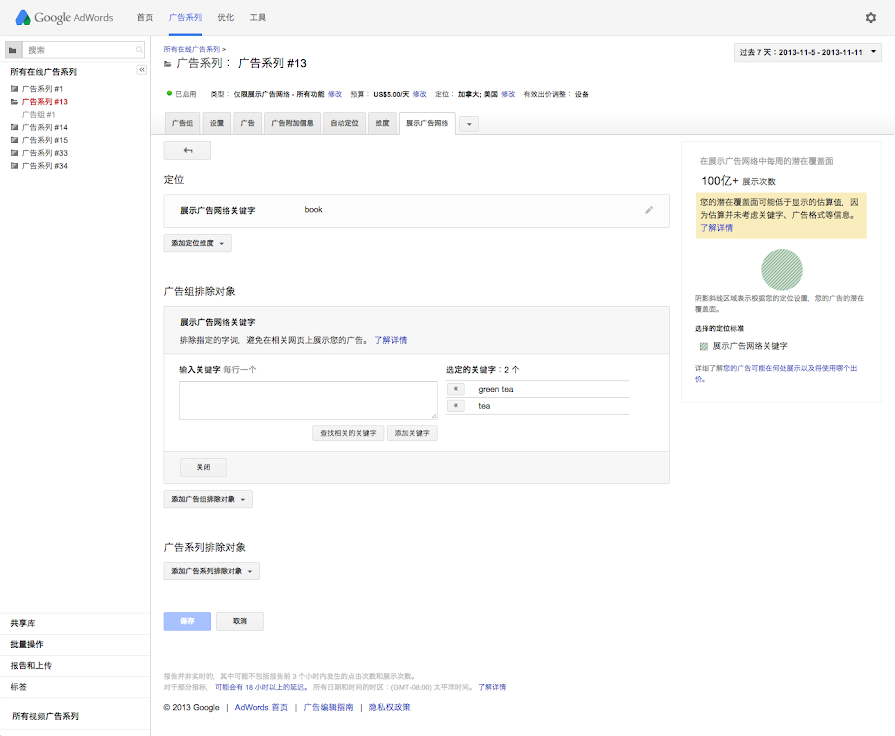Open the 添加广告组排除对象 dropdown
This screenshot has width=895, height=736.
click(x=208, y=499)
